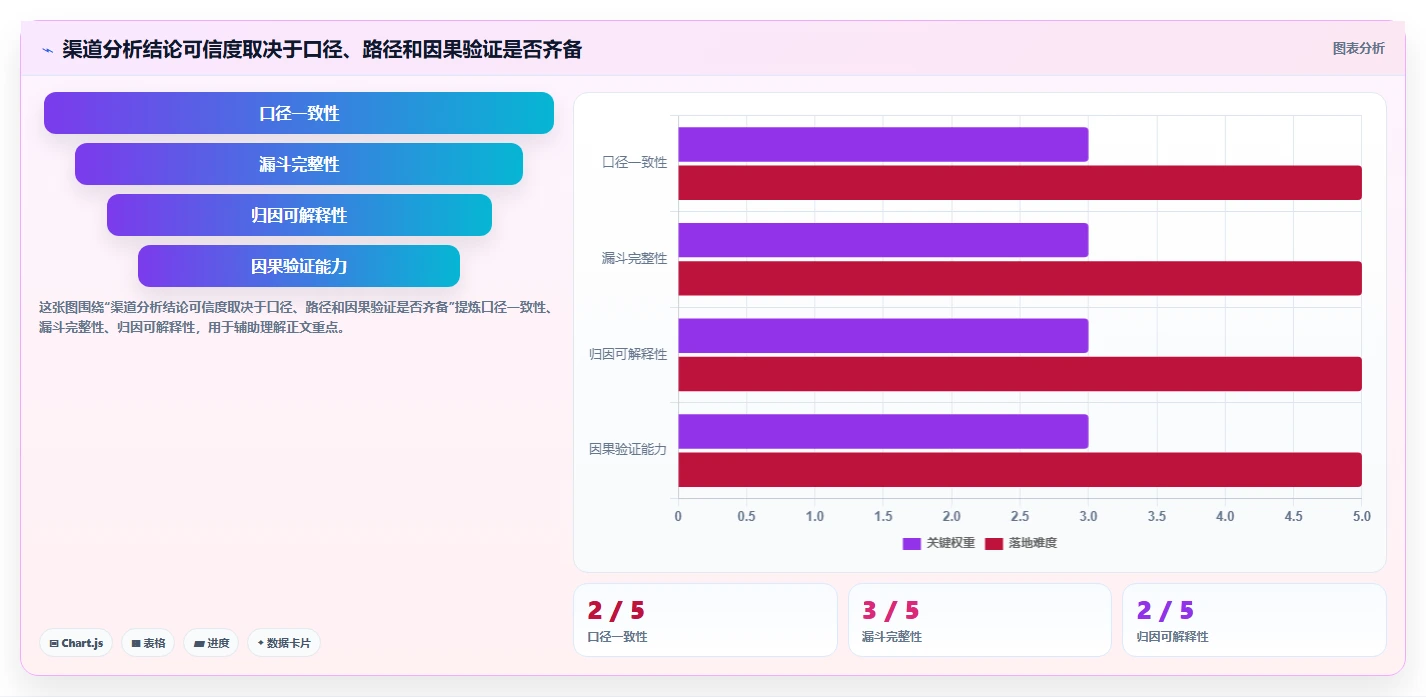Select the 口径一致性 funnel bar

pos(299,113)
